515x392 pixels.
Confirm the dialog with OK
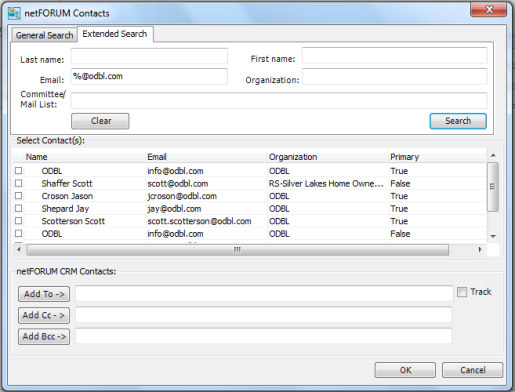pos(405,370)
